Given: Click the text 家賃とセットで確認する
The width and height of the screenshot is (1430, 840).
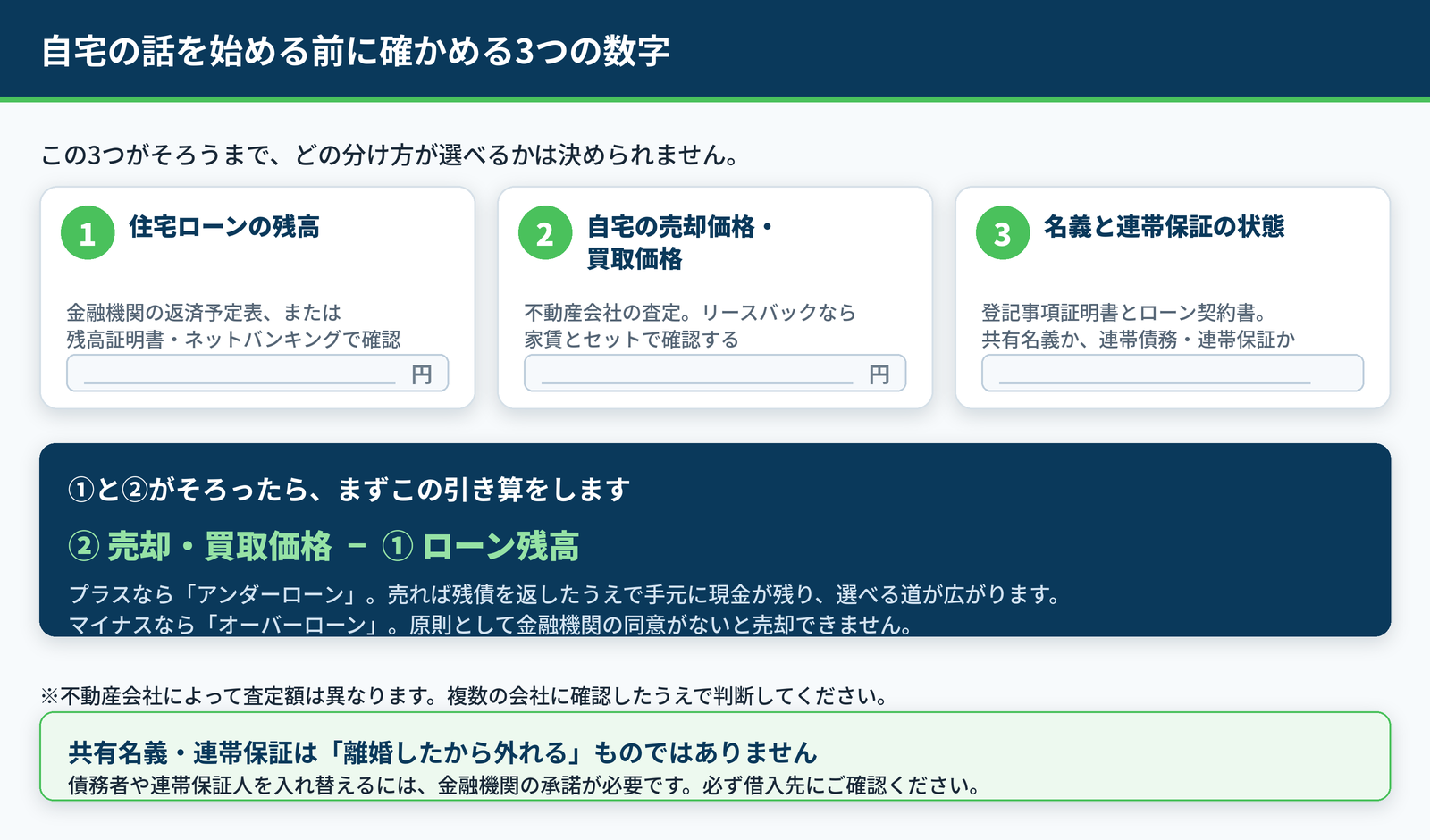Looking at the screenshot, I should (x=632, y=340).
